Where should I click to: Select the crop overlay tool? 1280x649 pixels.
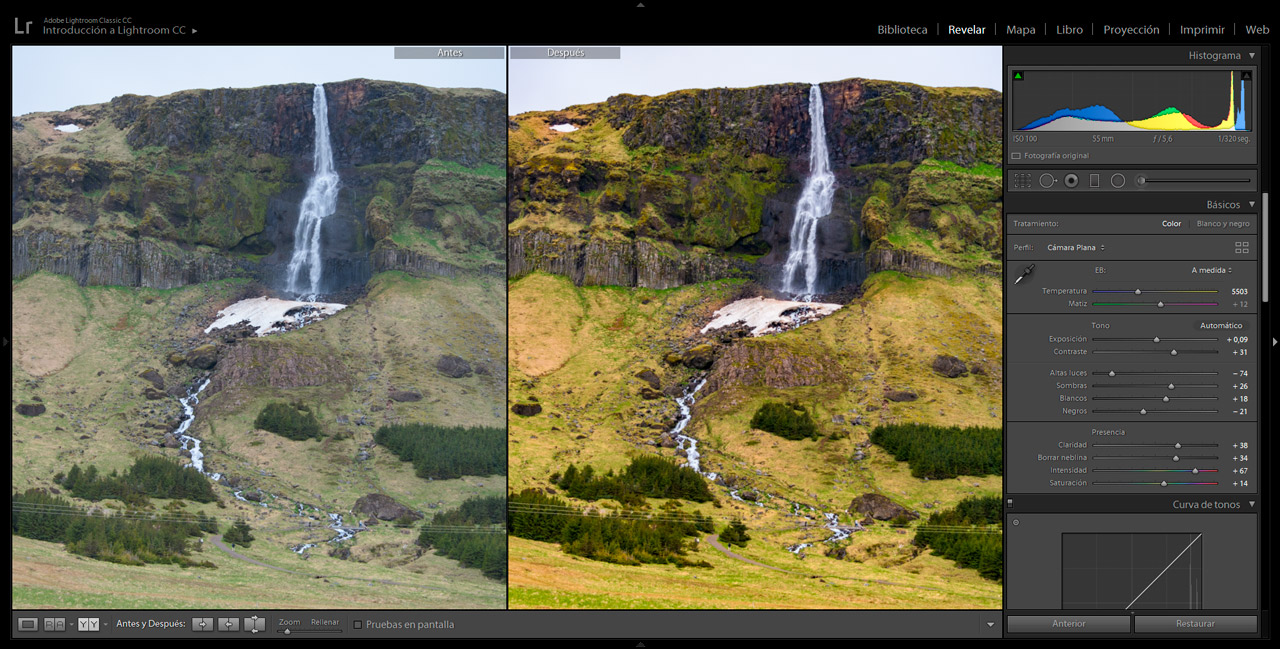click(1022, 181)
